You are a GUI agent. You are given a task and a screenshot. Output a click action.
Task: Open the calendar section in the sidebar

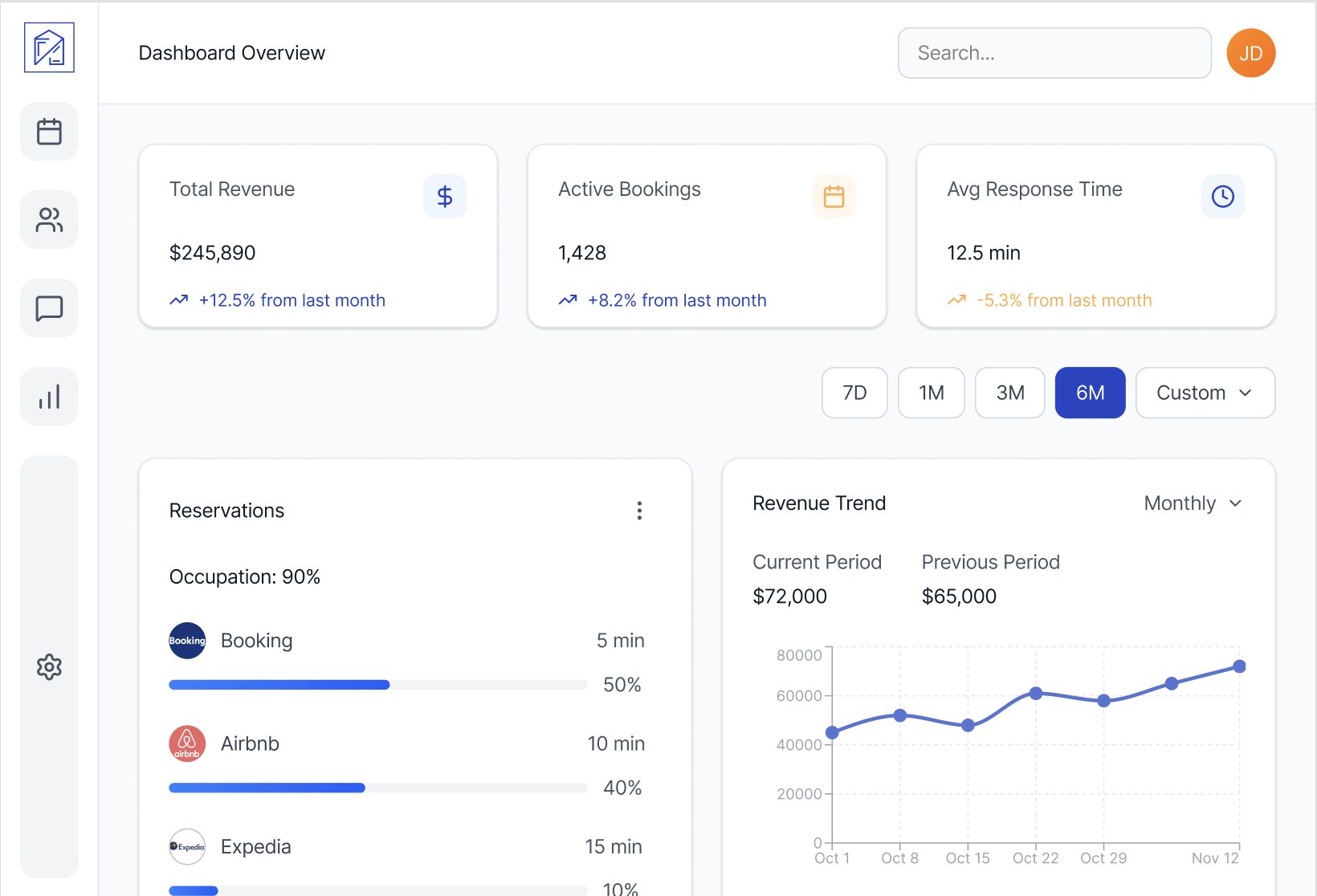(x=49, y=131)
